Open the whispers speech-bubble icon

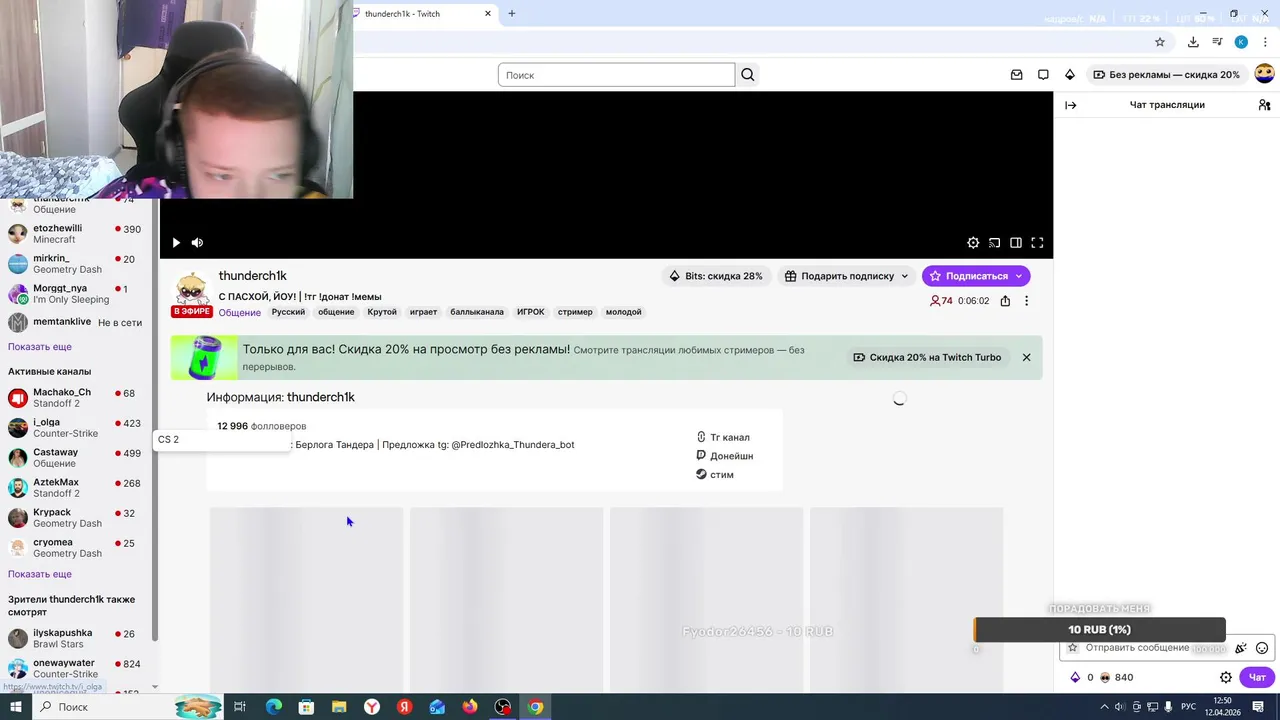click(1043, 75)
